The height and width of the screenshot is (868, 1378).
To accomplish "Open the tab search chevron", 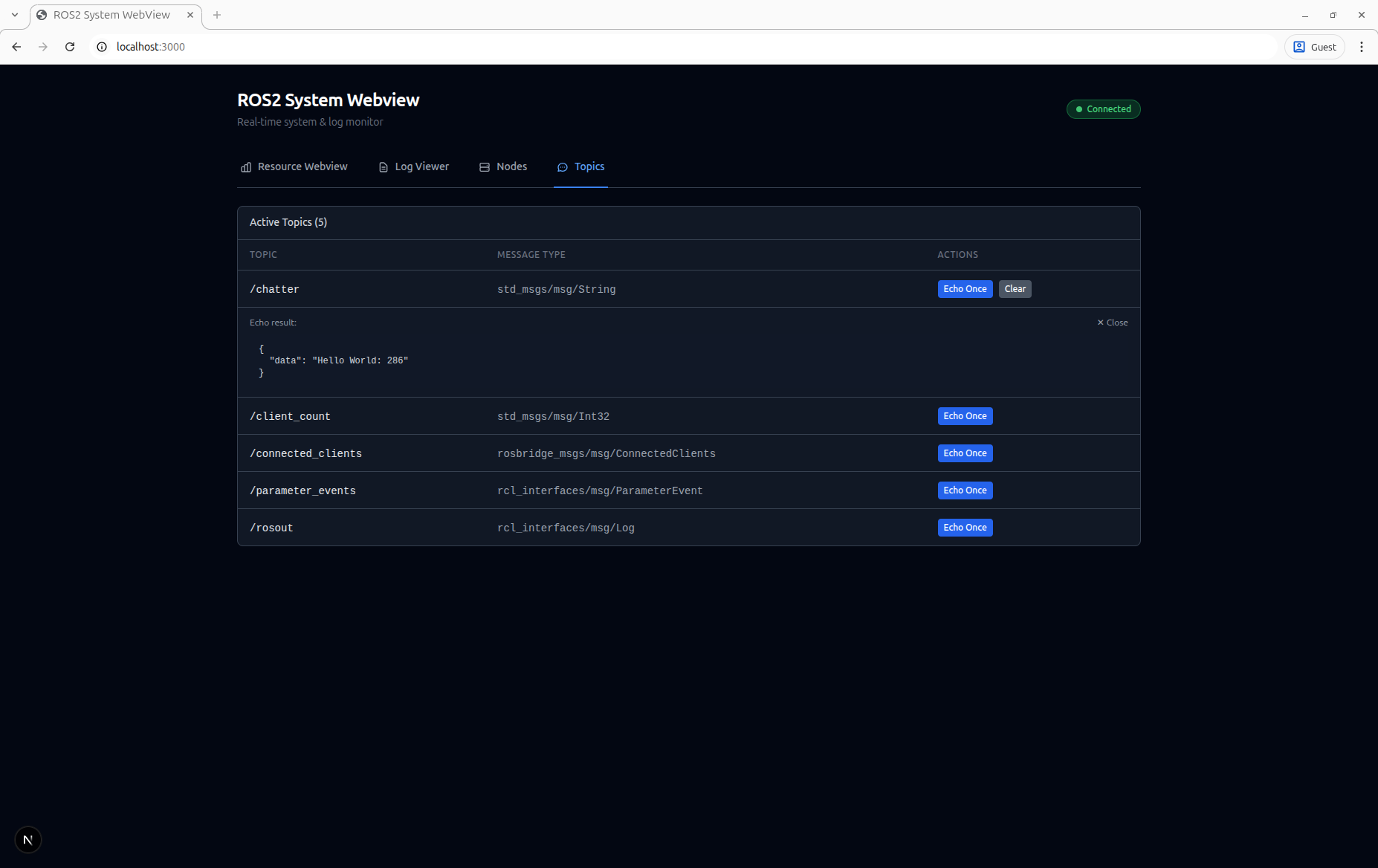I will [x=14, y=14].
